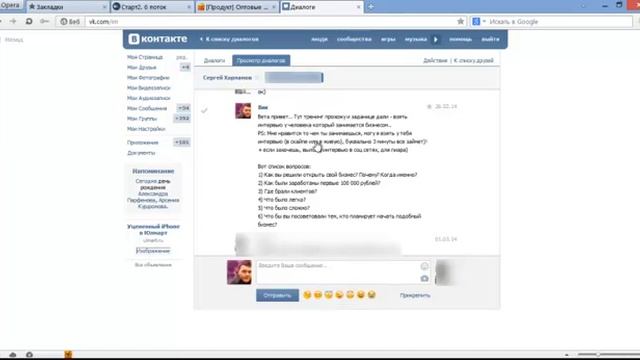Close the Закладки browser tab
Screen dimensions: 640x360
click(x=104, y=7)
